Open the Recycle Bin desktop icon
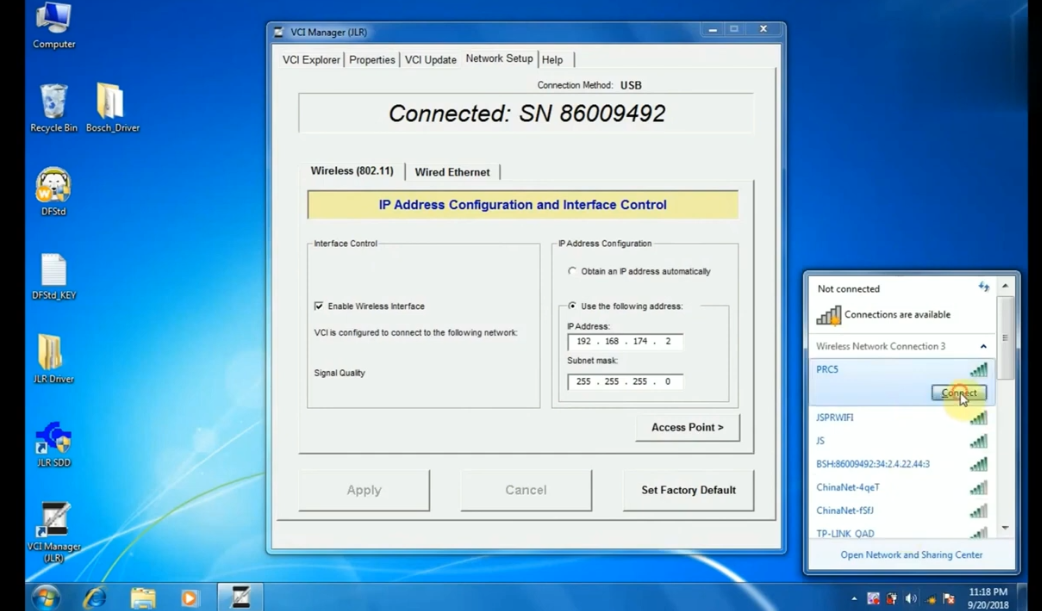 click(x=54, y=108)
